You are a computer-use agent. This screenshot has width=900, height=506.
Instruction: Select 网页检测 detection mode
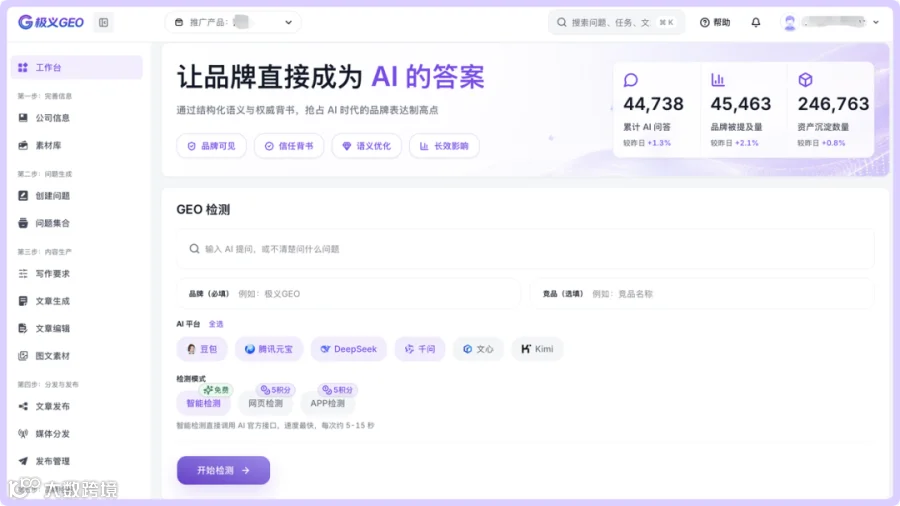click(265, 403)
